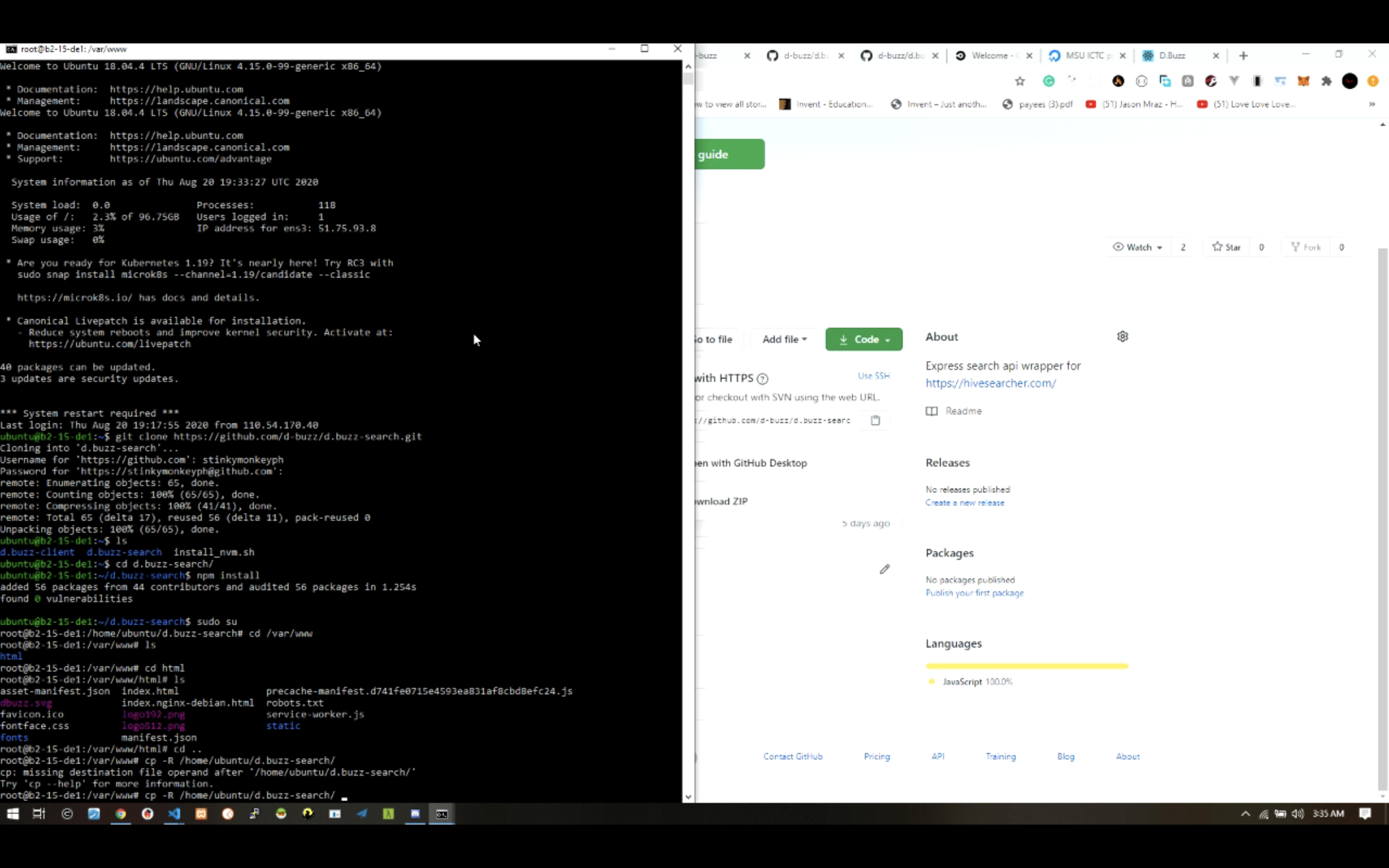Click Create a new release link
The width and height of the screenshot is (1389, 868).
click(965, 502)
